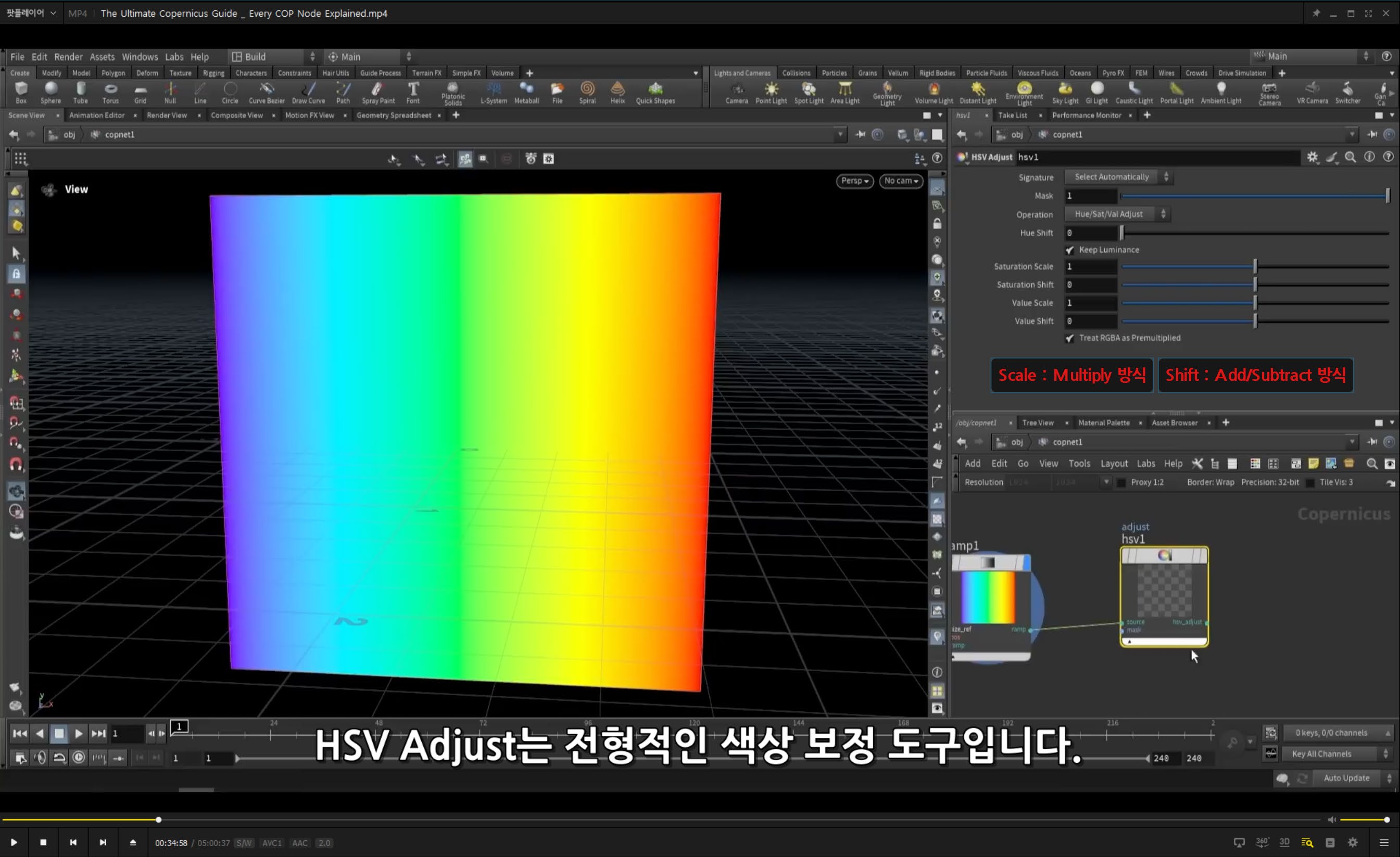Select the Grid shelf tool
The image size is (1400, 857).
pos(141,93)
